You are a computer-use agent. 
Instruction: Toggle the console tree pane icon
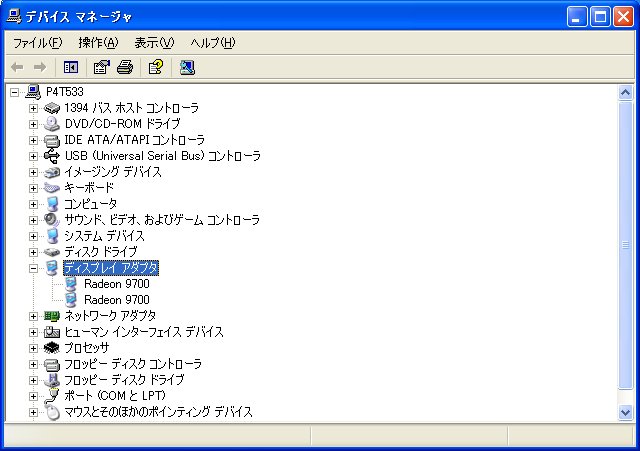pos(71,67)
